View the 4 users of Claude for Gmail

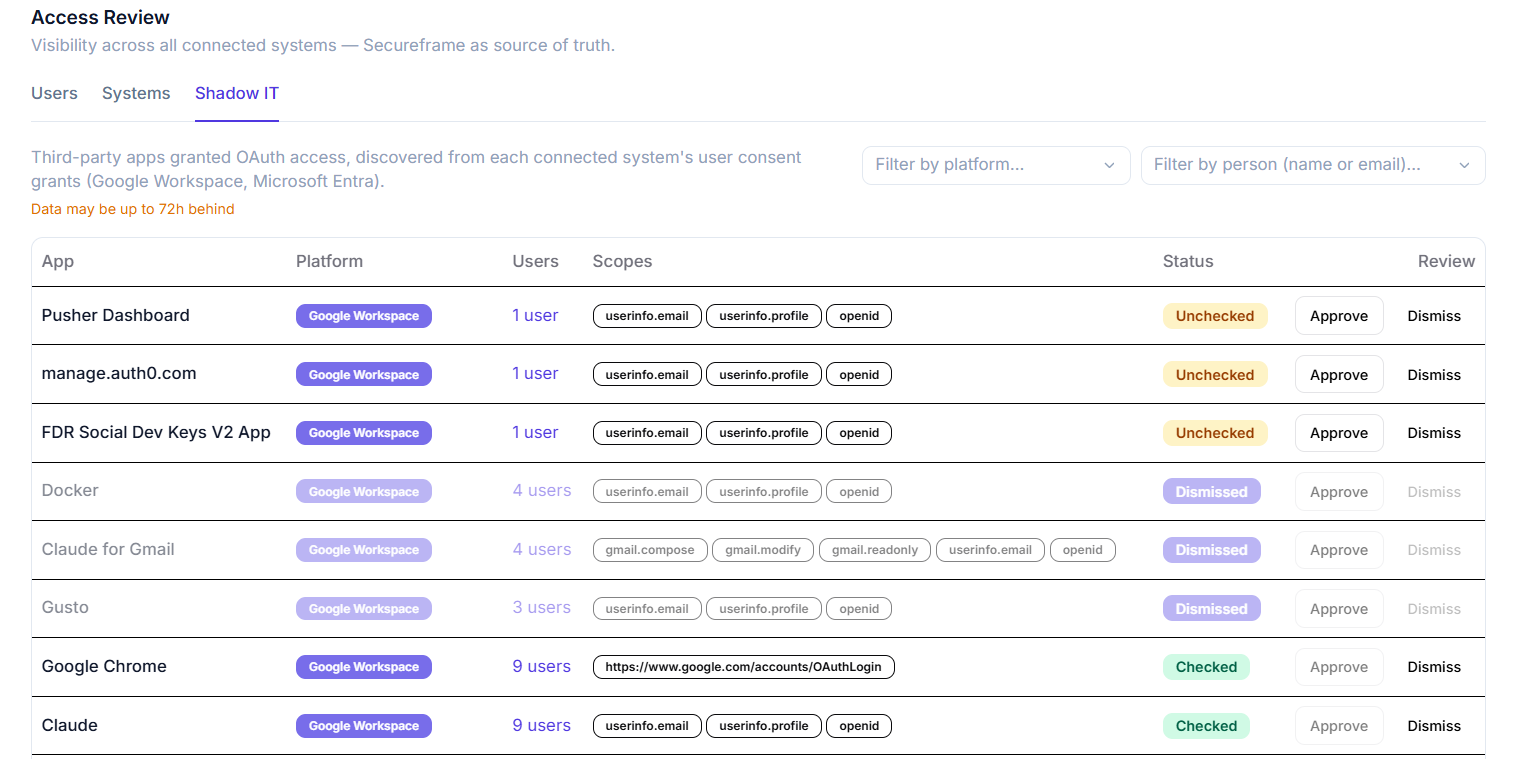tap(542, 549)
